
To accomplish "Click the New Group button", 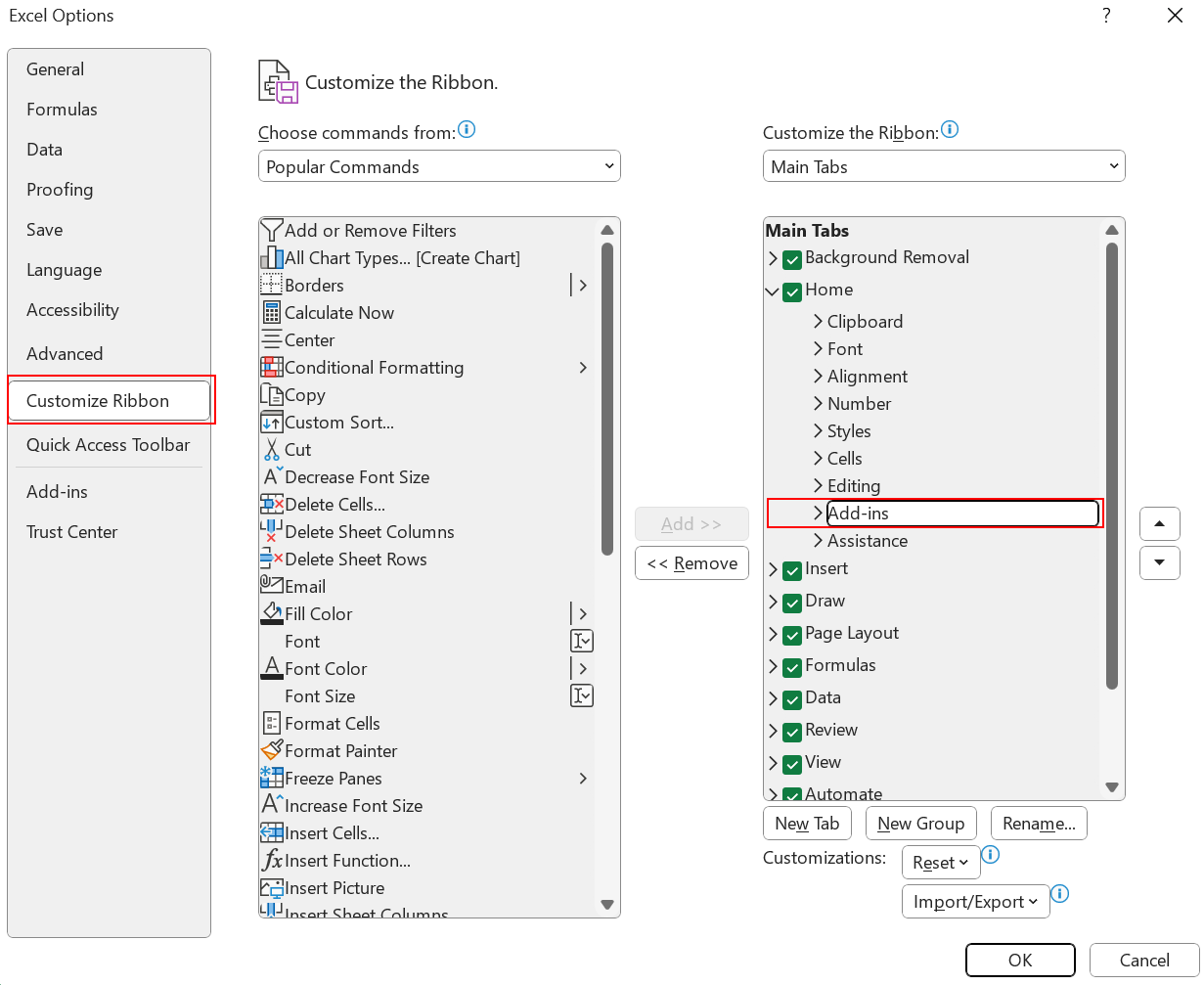I will click(920, 824).
